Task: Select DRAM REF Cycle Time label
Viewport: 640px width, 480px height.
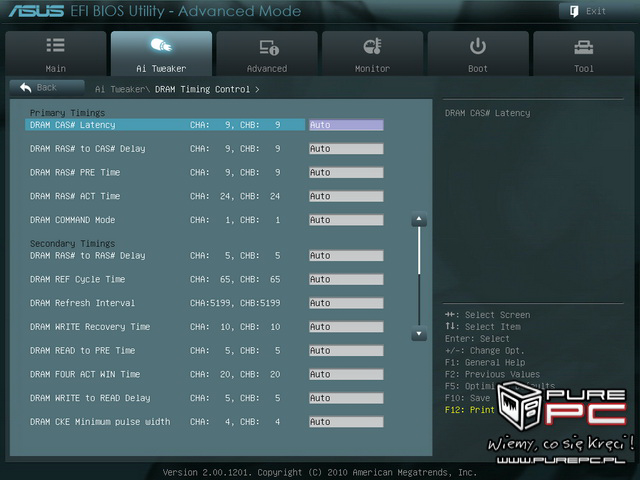Action: pos(78,279)
